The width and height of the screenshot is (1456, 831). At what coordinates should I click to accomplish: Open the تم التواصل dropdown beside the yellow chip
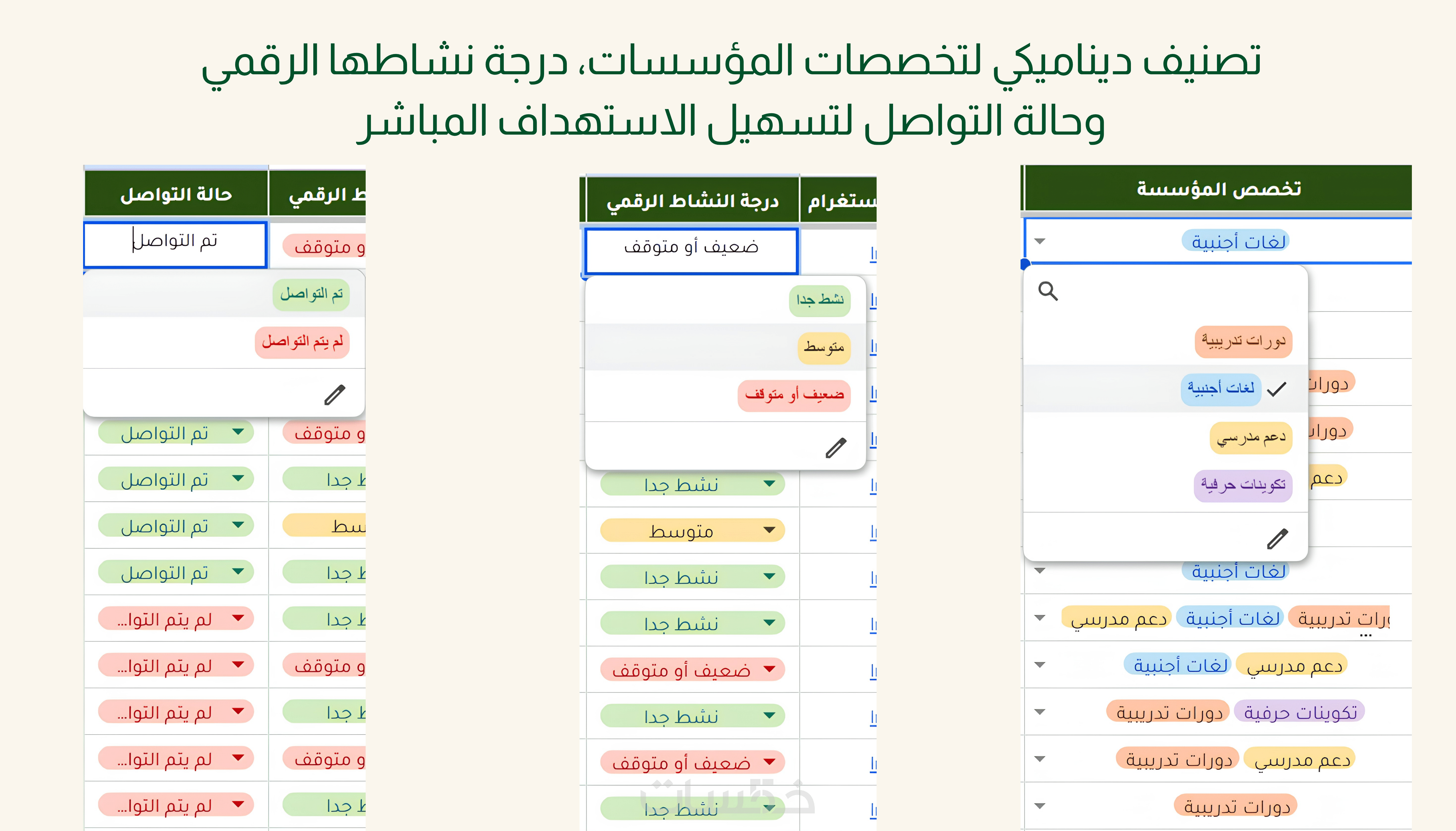(x=176, y=525)
